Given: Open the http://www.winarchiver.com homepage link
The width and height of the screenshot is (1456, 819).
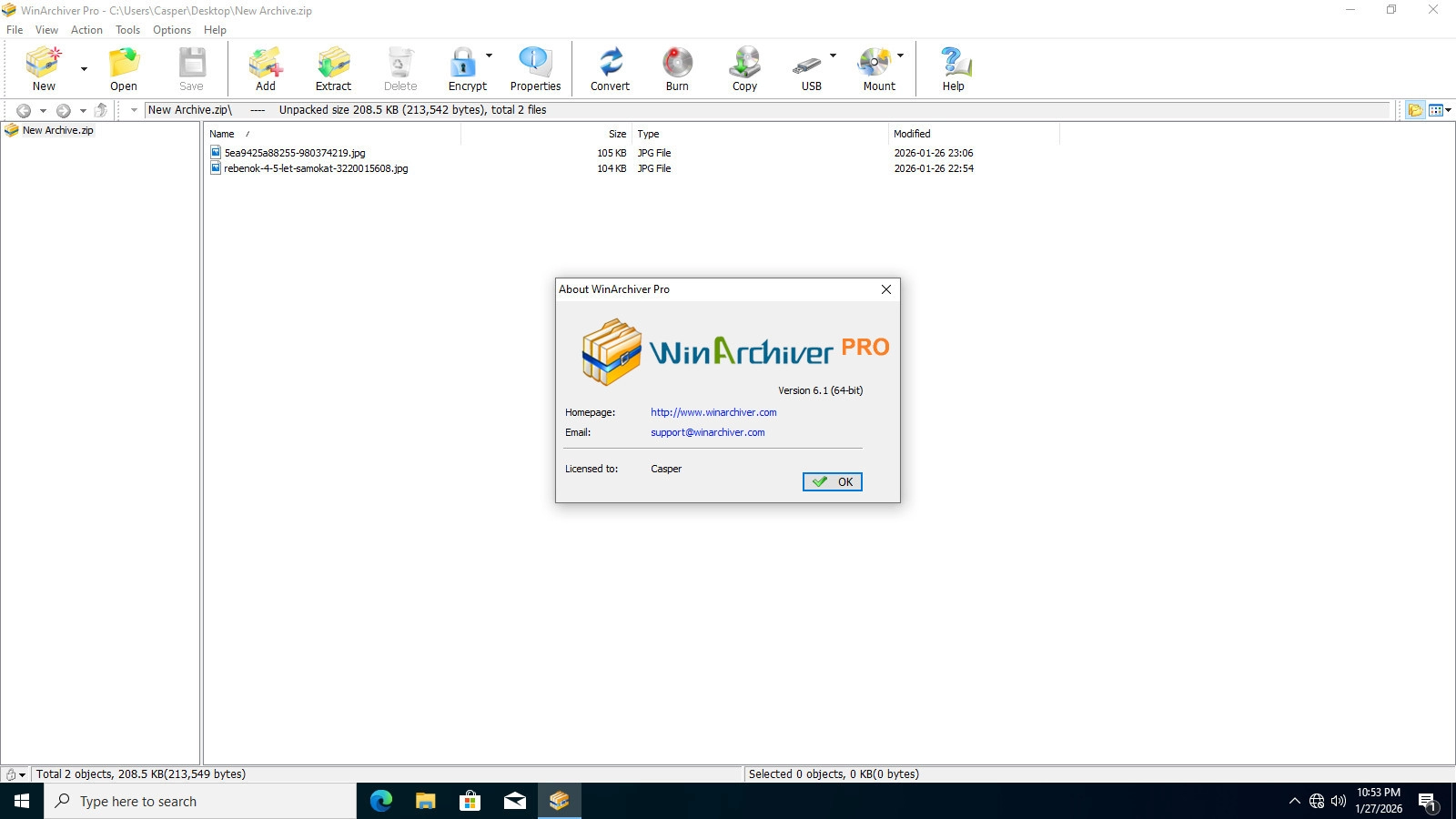Looking at the screenshot, I should (x=713, y=412).
